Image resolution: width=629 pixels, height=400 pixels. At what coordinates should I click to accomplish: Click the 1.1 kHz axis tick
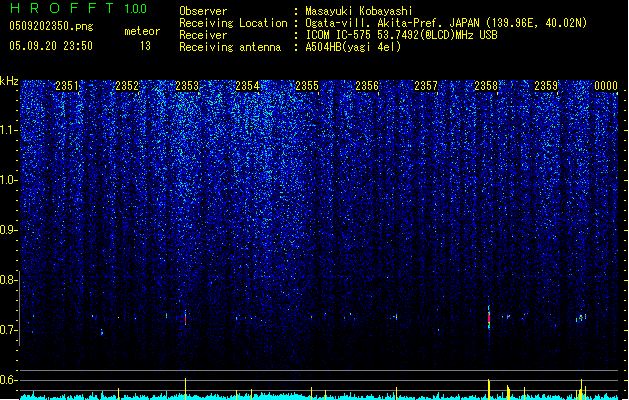(x=9, y=130)
